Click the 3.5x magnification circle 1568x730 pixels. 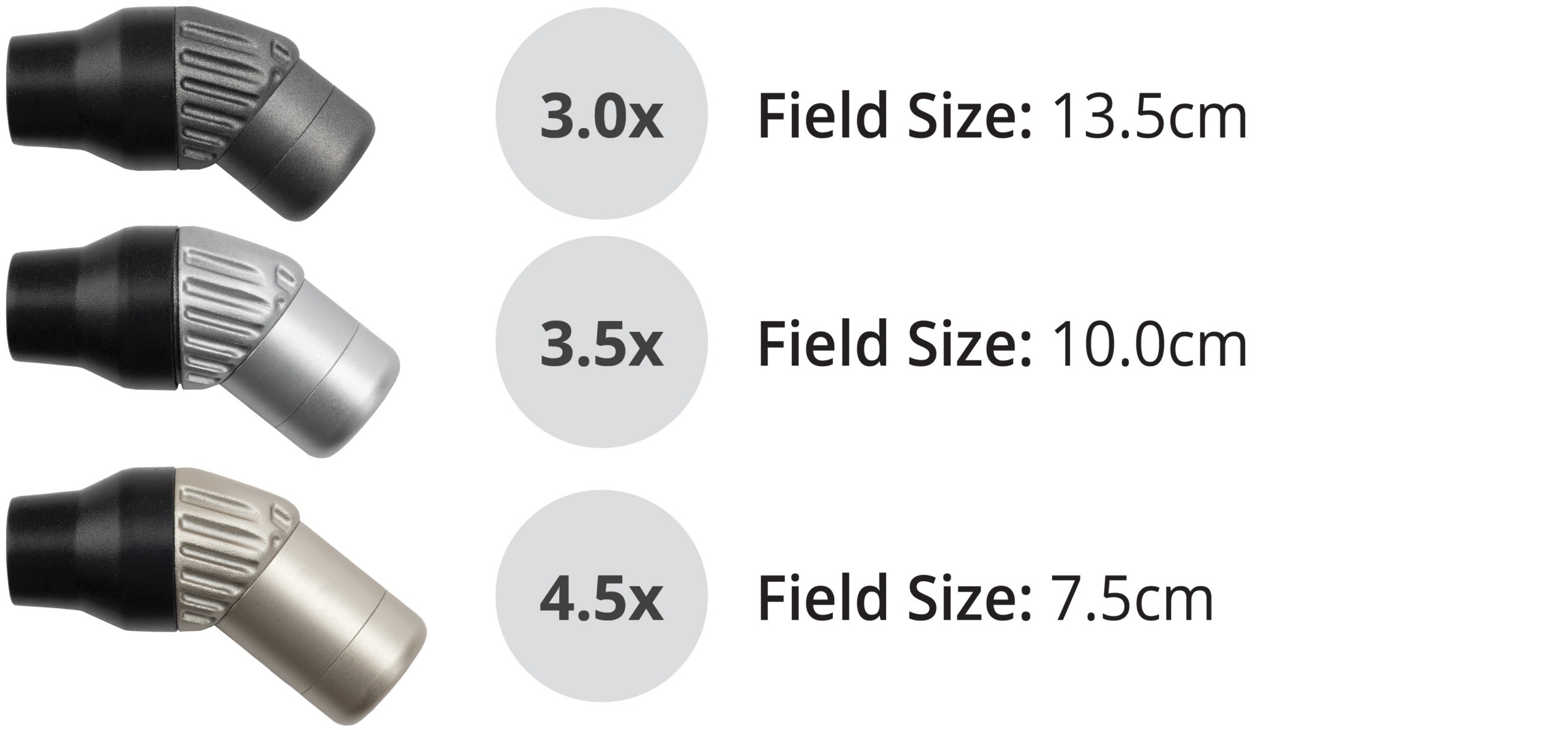coord(601,342)
